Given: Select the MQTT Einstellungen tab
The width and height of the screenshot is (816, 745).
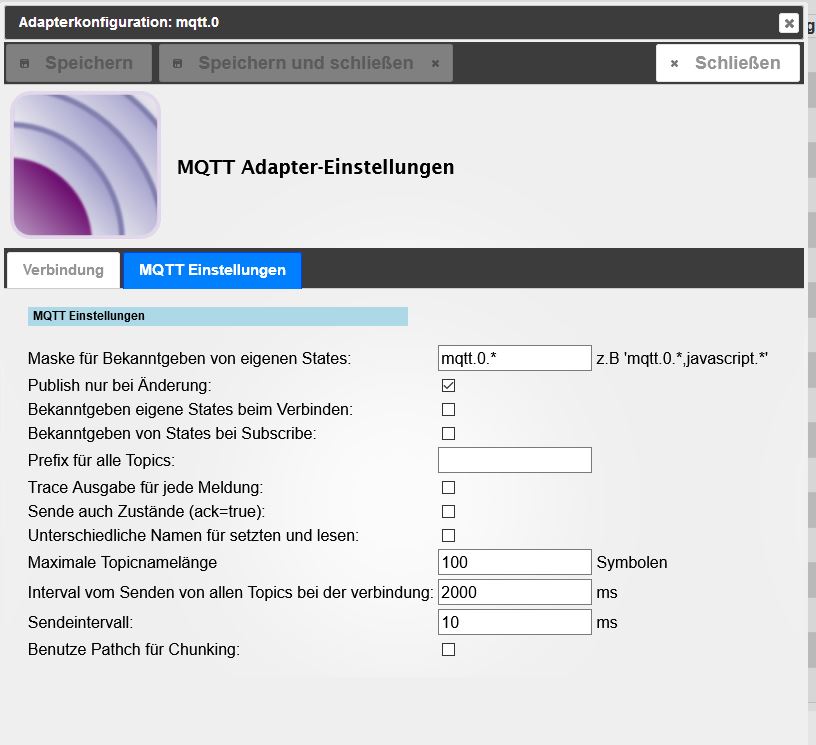Looking at the screenshot, I should 212,270.
